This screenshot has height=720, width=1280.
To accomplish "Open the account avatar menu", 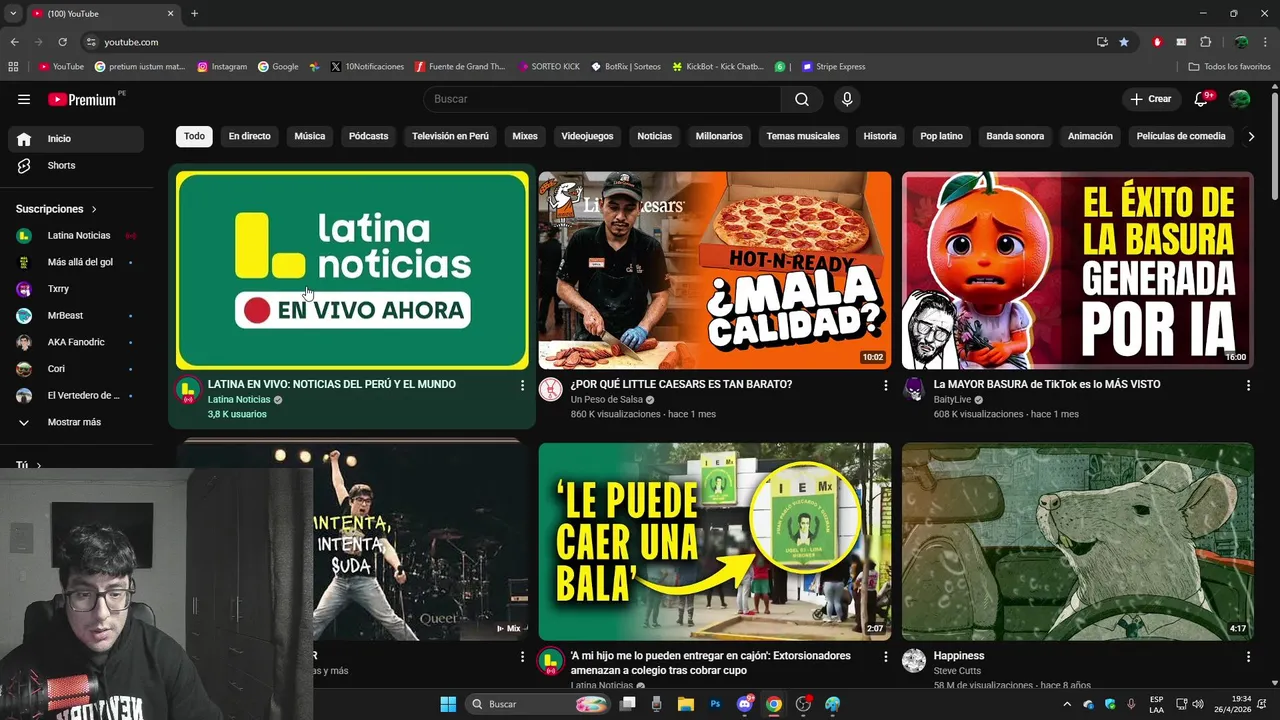I will 1239,99.
